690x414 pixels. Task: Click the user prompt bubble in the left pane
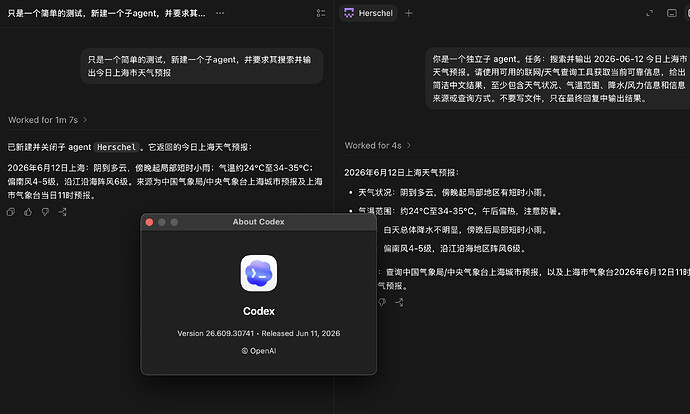coord(202,66)
